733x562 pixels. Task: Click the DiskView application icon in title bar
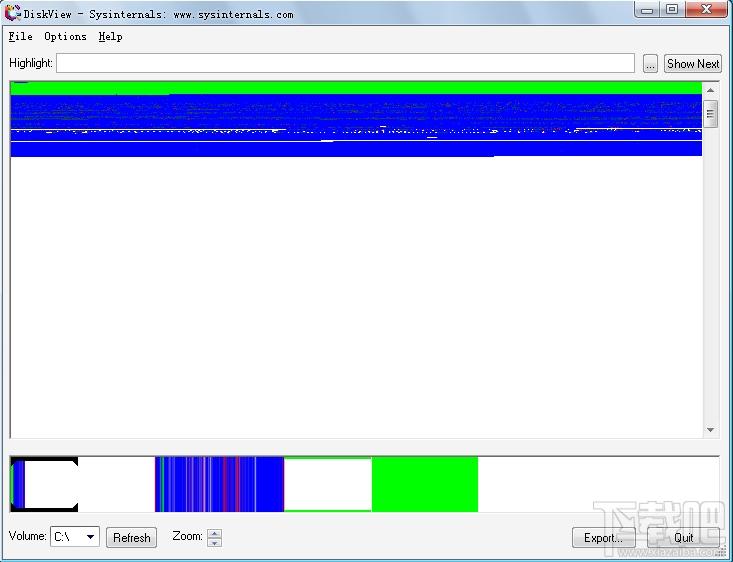[x=13, y=13]
